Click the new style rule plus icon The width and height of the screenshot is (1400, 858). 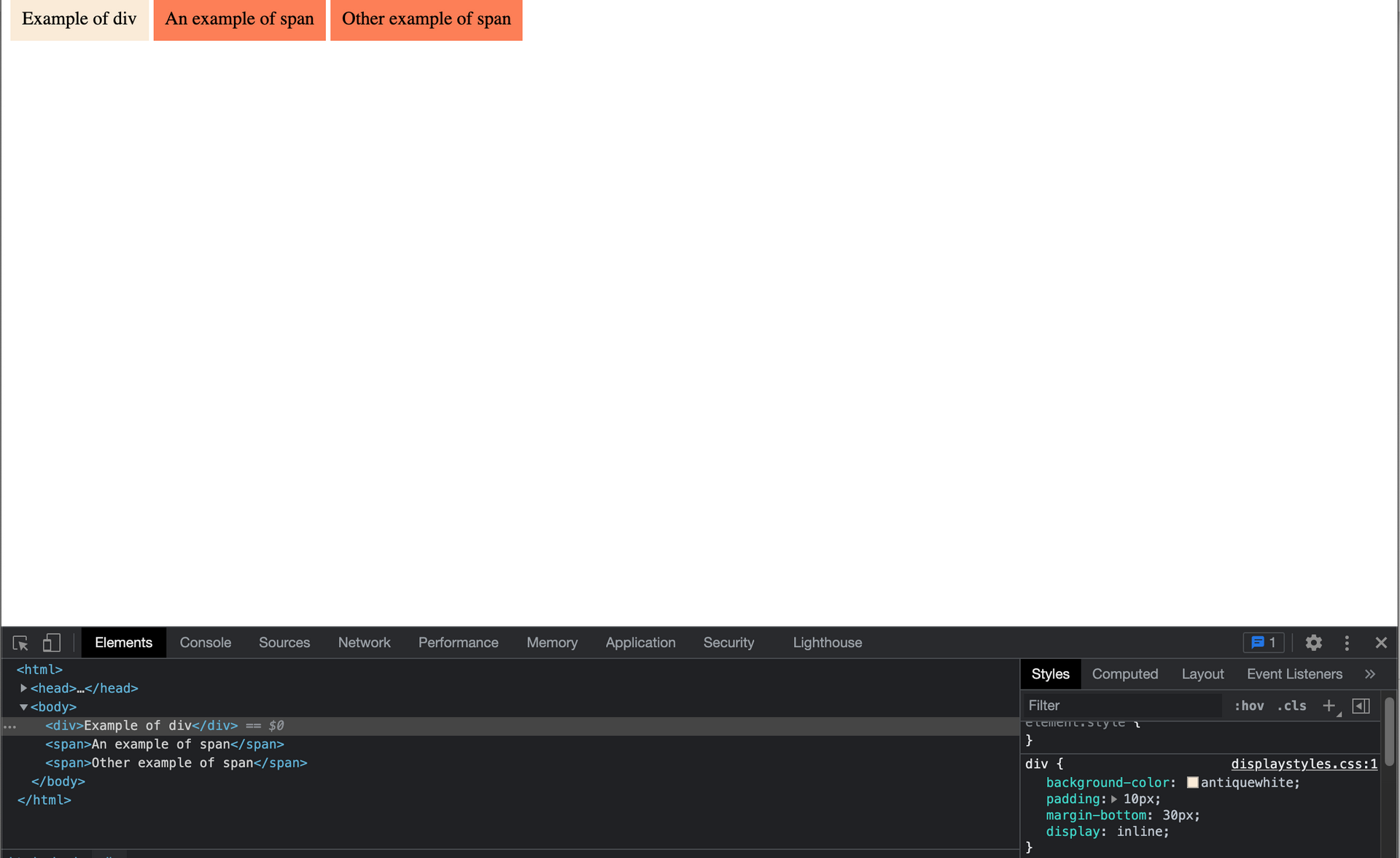pos(1329,706)
